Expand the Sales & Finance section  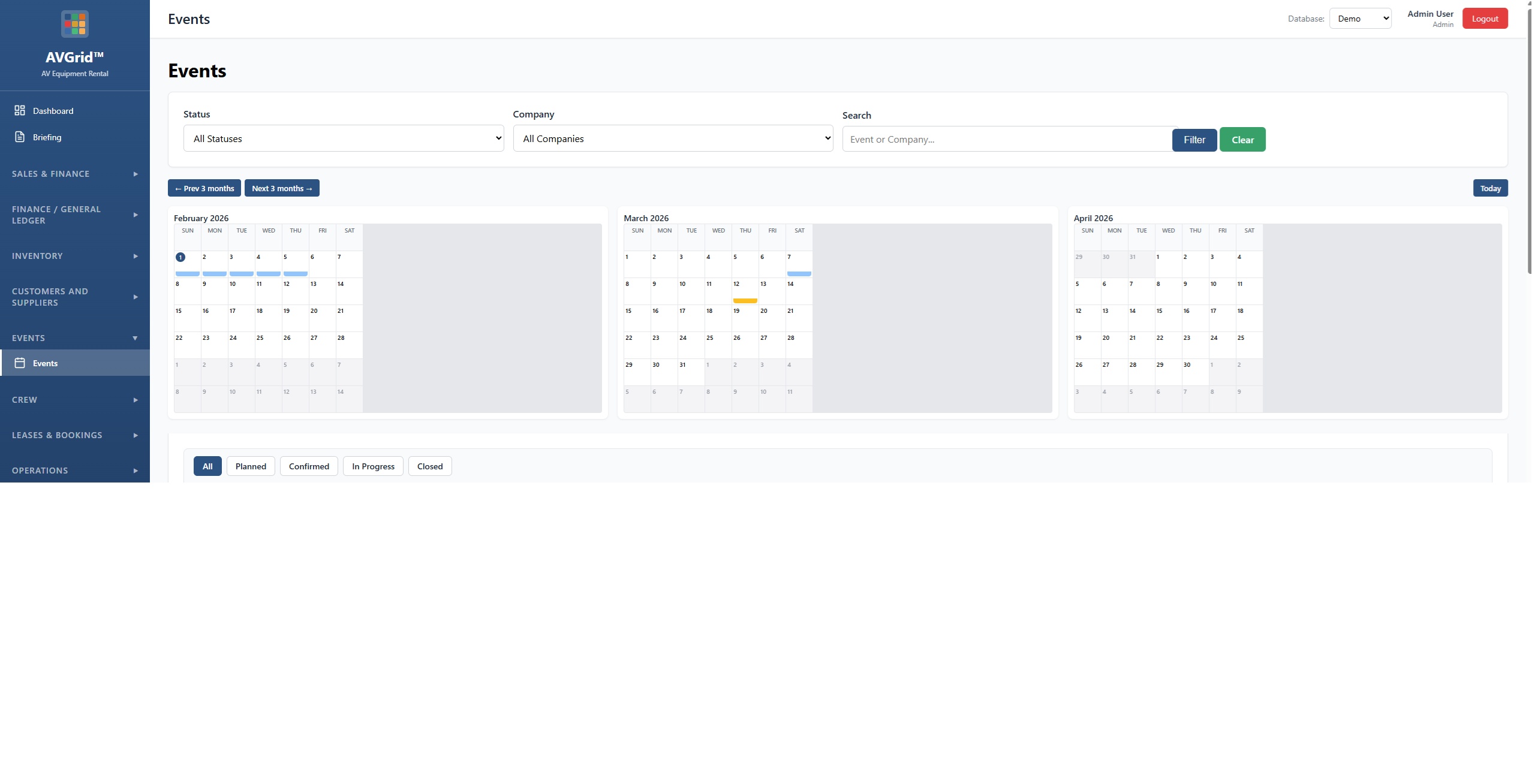click(x=75, y=174)
